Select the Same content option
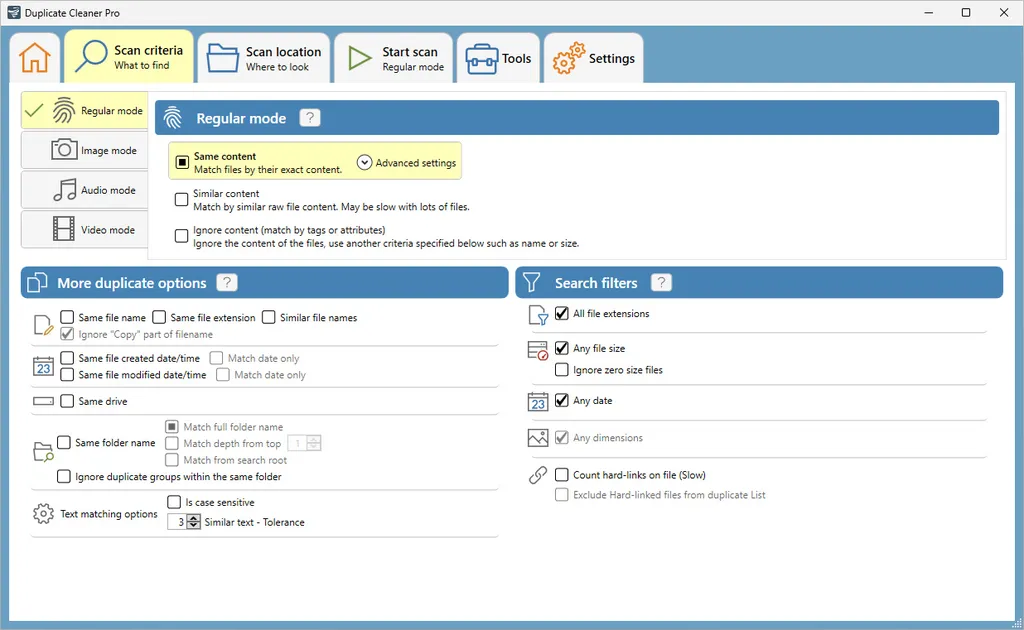Viewport: 1024px width, 630px height. (182, 162)
